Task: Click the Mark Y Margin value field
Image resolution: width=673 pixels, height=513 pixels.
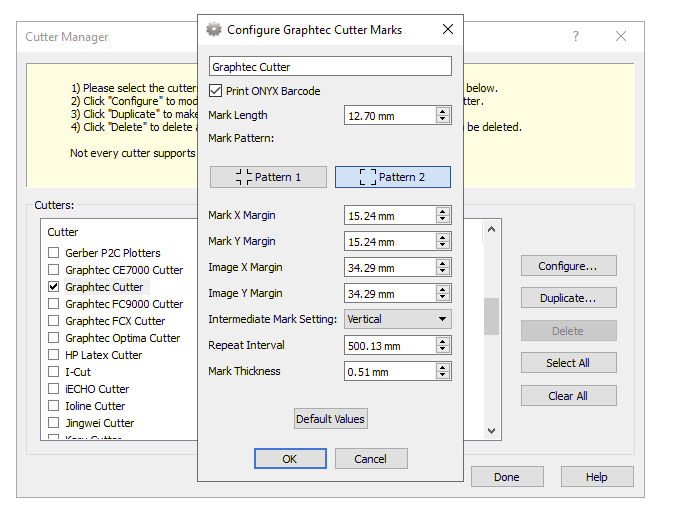Action: (390, 242)
